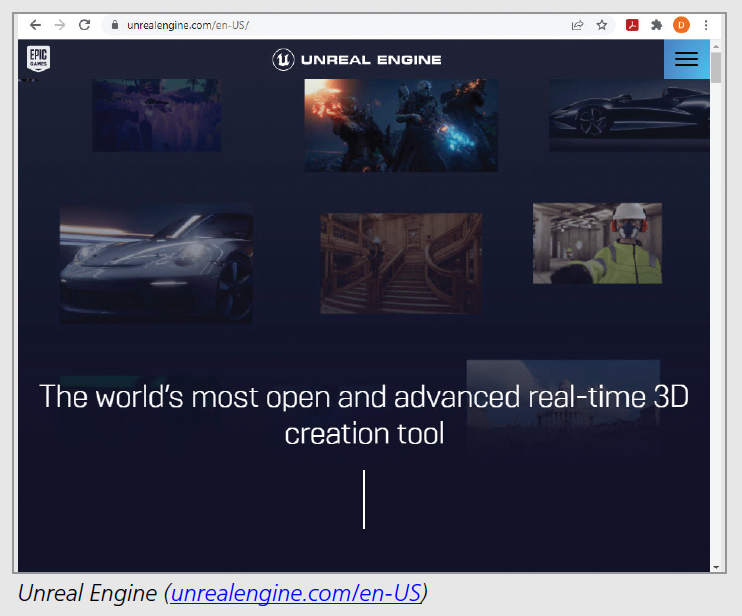
Task: Bookmark this page with the star icon
Action: tap(601, 25)
